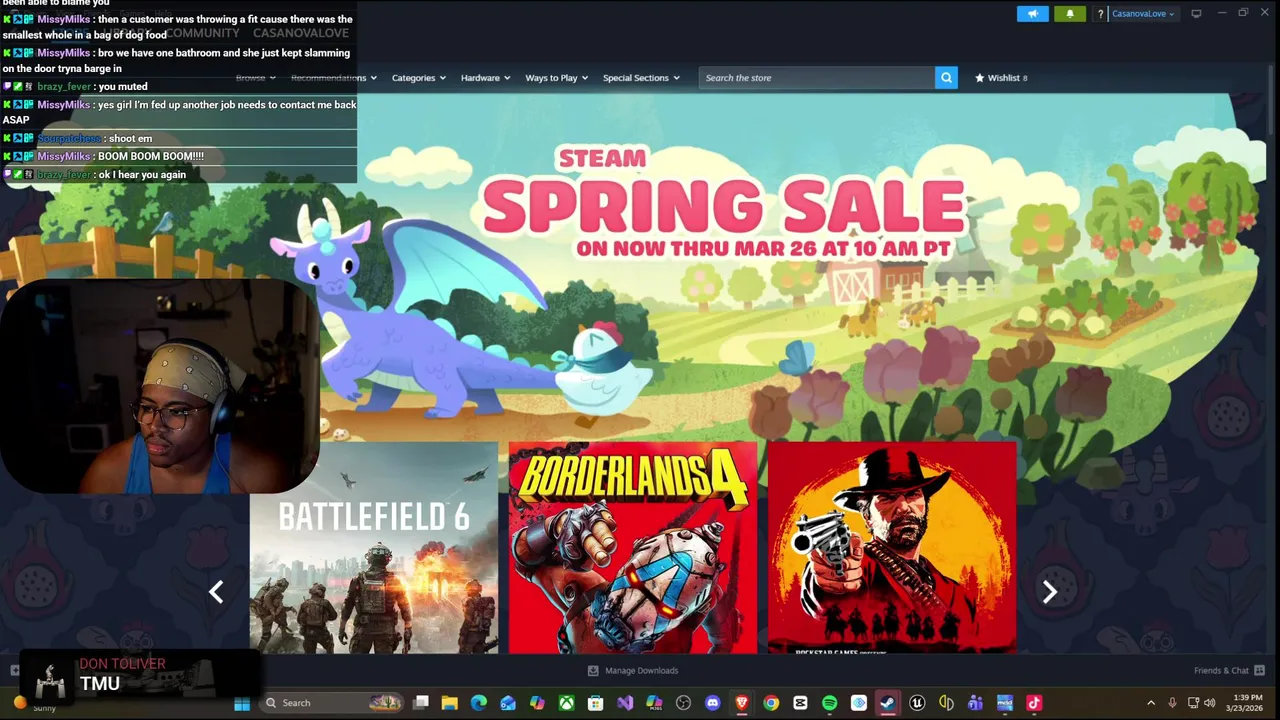Open Outlook from the taskbar
The width and height of the screenshot is (1280, 720).
point(508,703)
